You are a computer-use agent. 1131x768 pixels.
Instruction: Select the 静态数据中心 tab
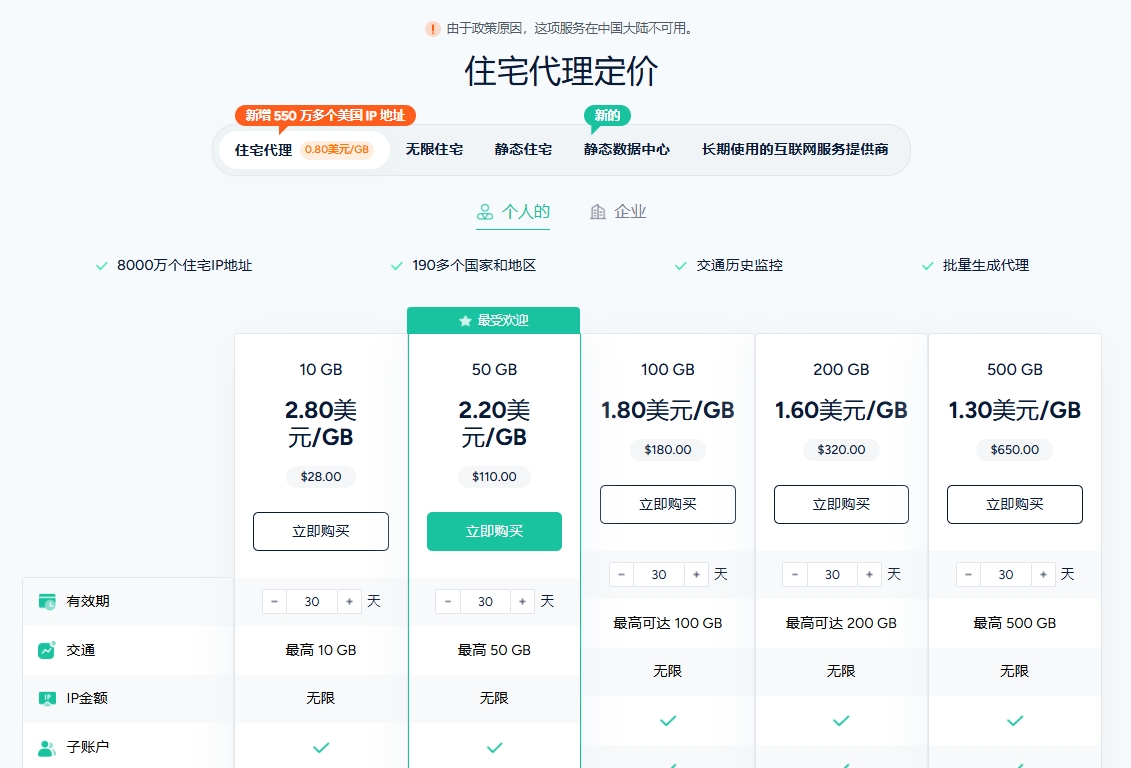click(625, 148)
